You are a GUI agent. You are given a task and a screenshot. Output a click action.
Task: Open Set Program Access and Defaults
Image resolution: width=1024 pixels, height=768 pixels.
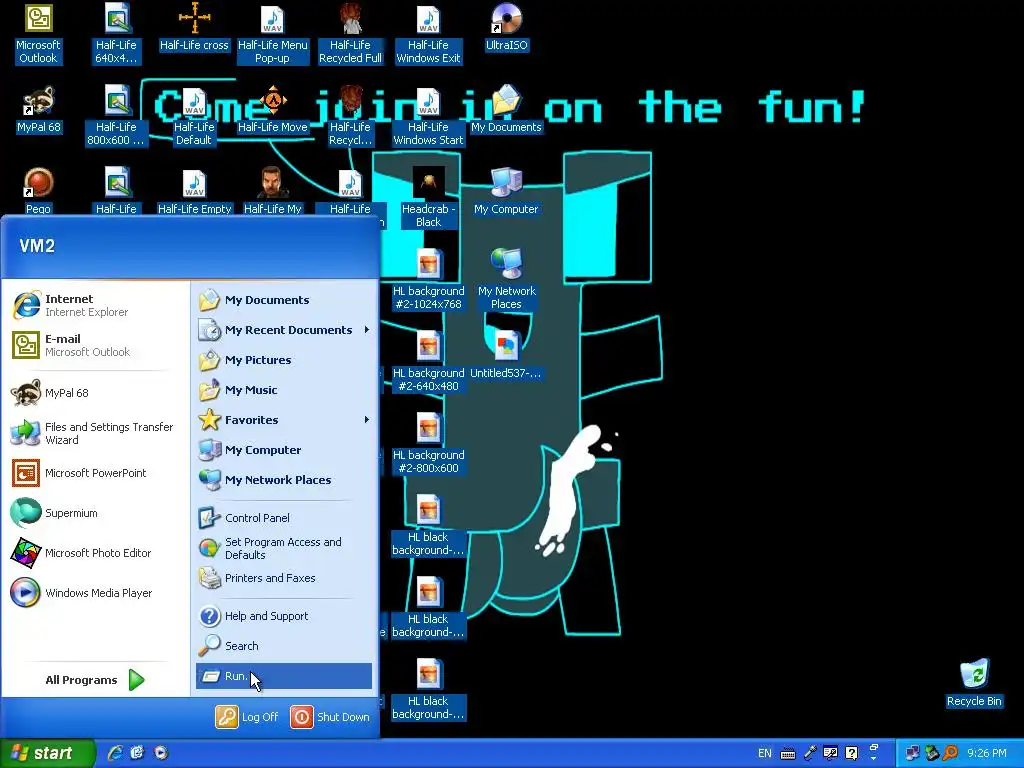284,548
